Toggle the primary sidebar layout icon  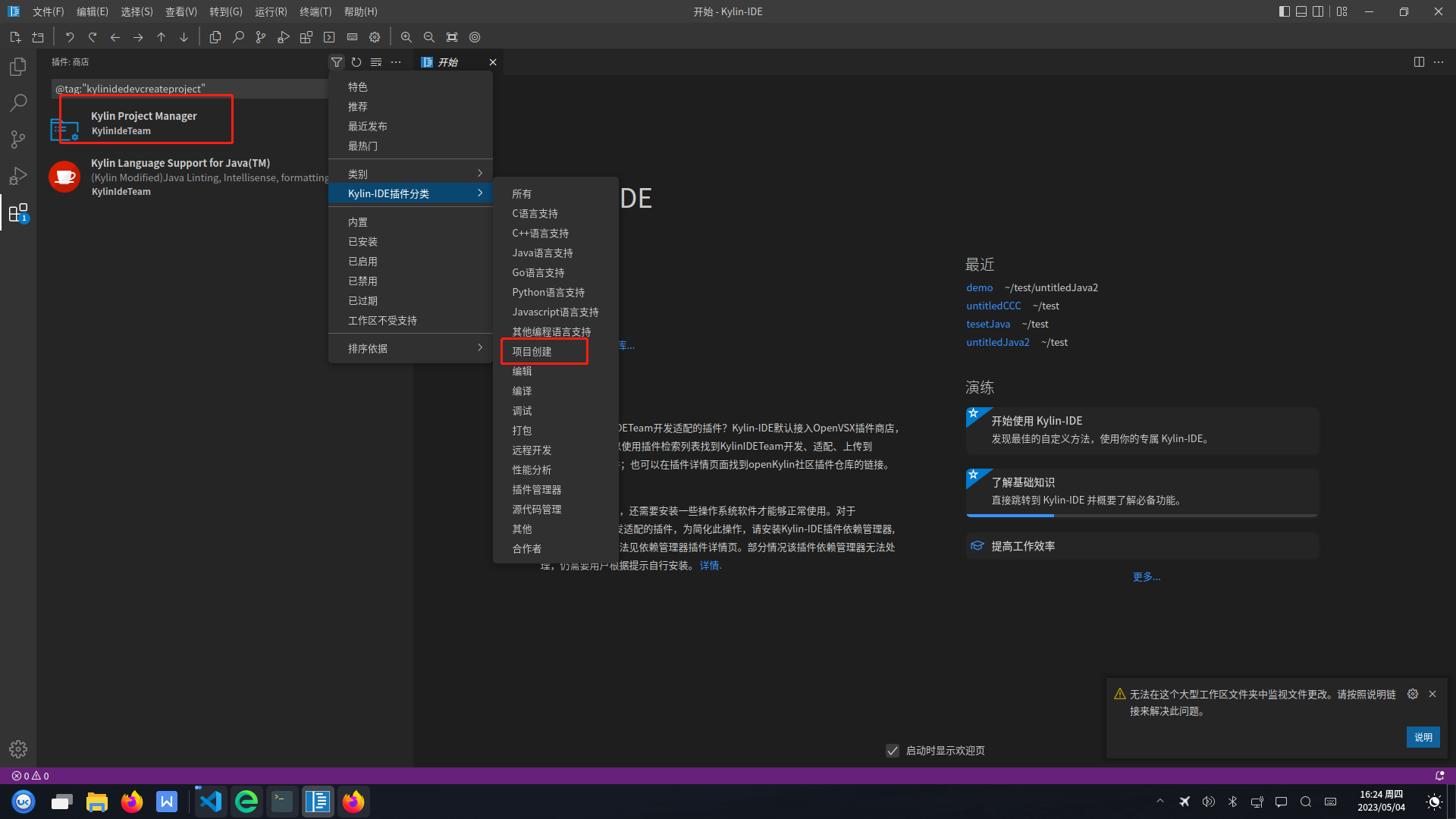pyautogui.click(x=1284, y=11)
